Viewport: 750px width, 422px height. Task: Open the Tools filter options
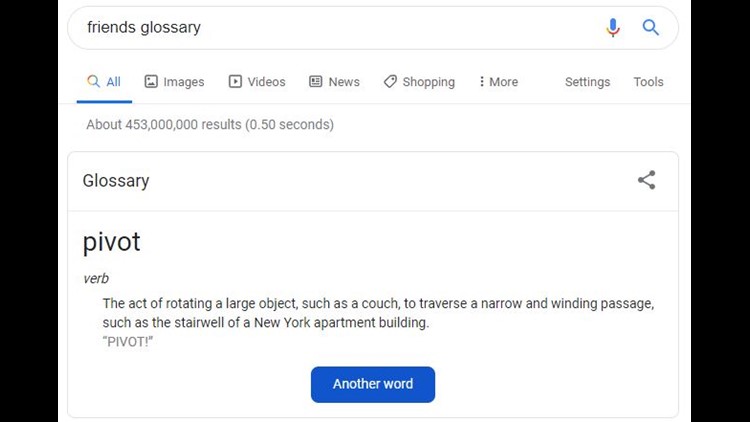pos(648,82)
